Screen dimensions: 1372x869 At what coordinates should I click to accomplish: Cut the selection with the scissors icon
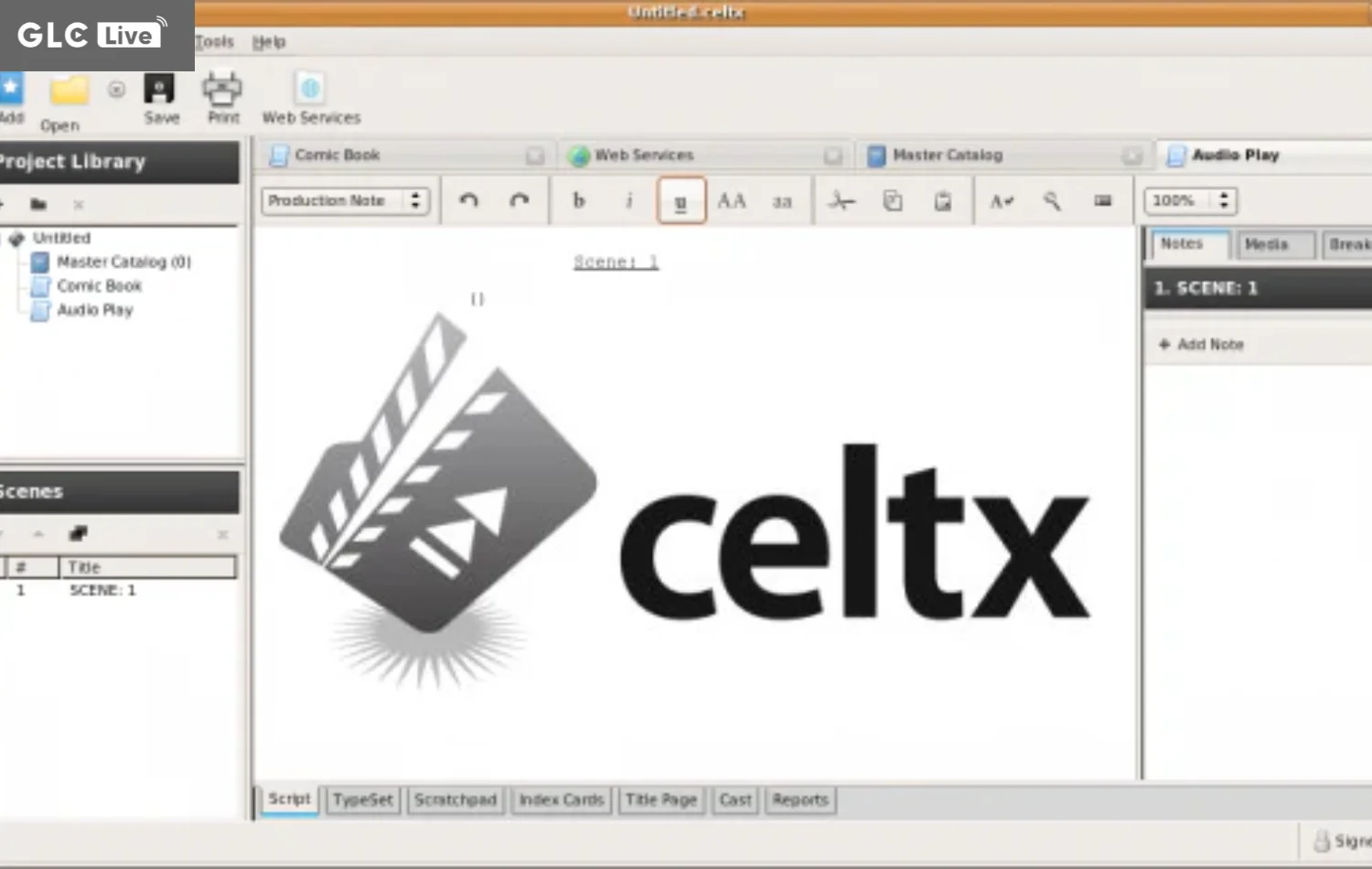point(841,201)
